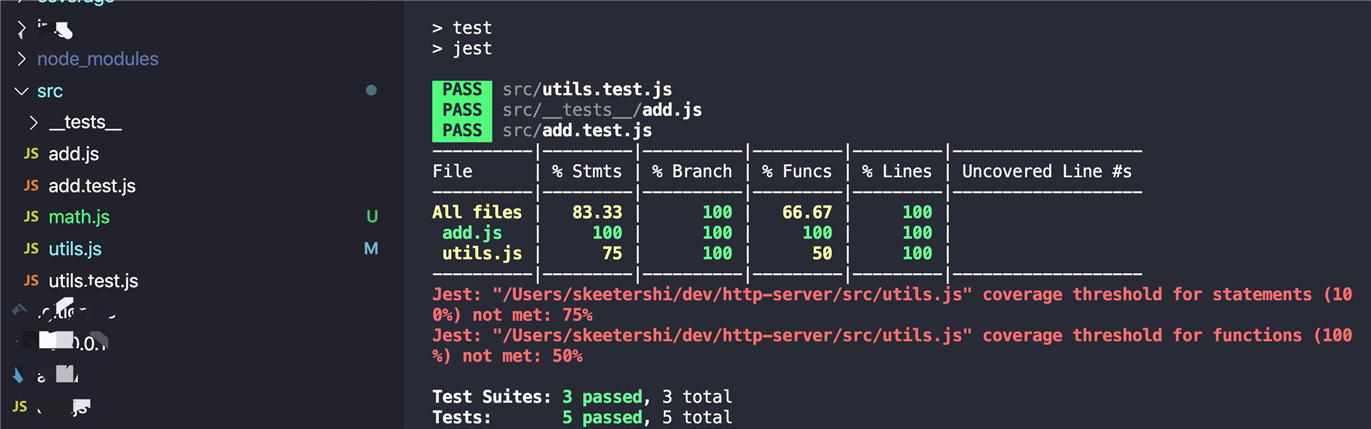Click the PASS badge for src/utils.test.js

point(462,90)
